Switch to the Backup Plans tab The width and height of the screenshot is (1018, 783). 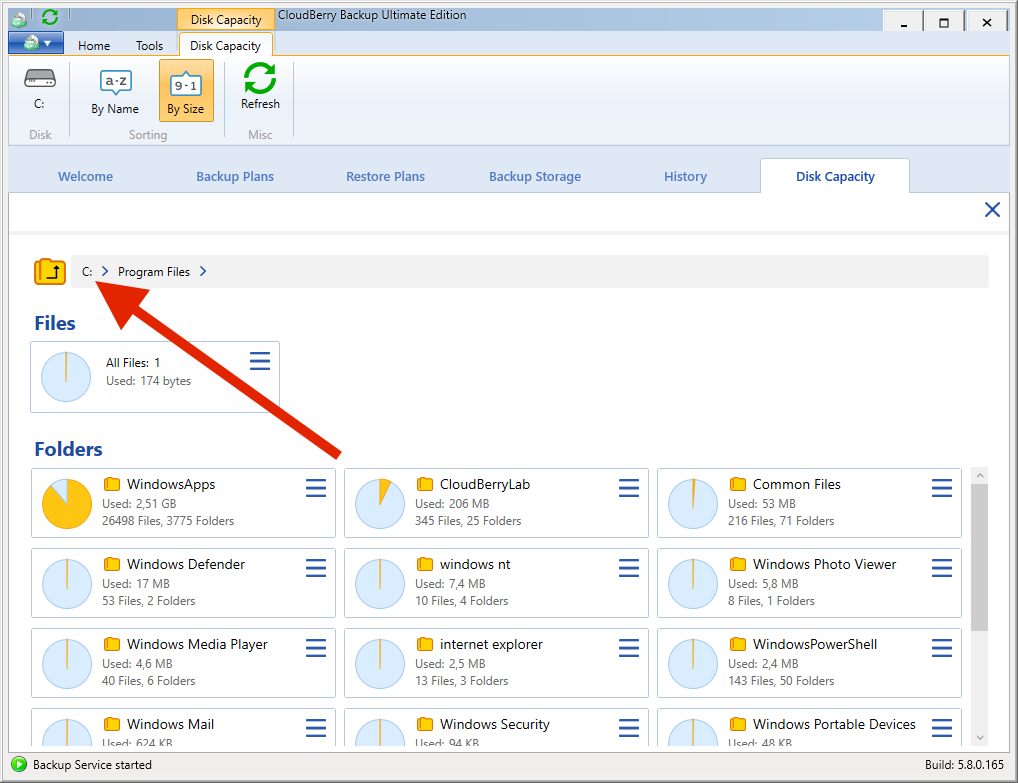235,177
